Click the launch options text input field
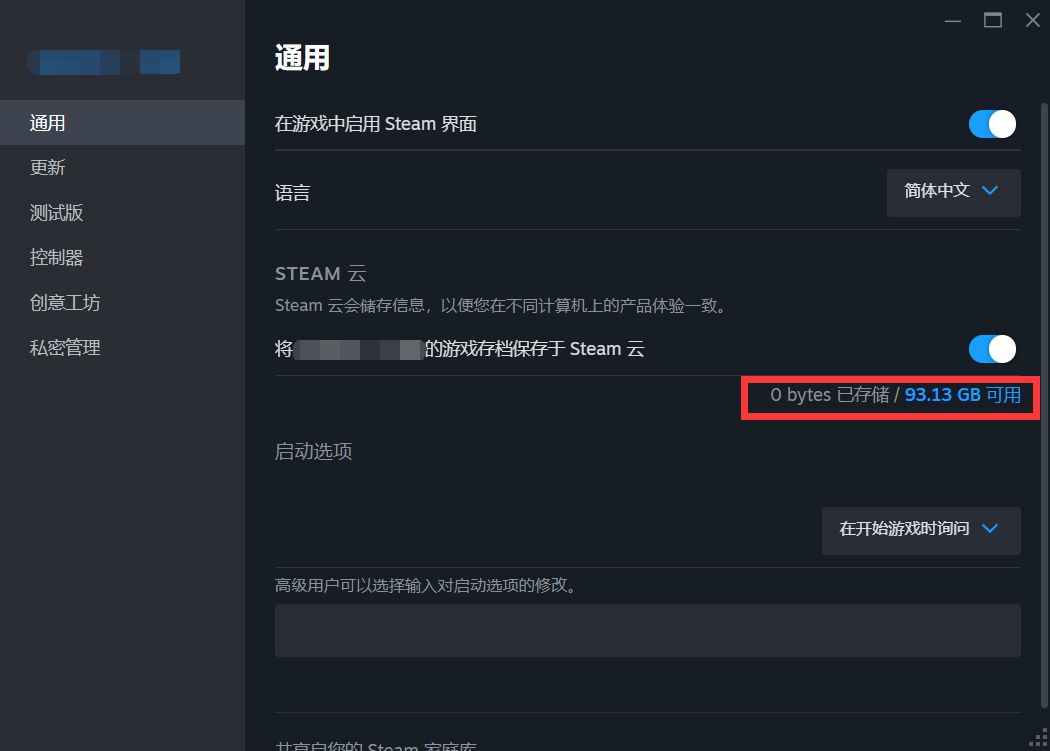The height and width of the screenshot is (751, 1050). 648,630
